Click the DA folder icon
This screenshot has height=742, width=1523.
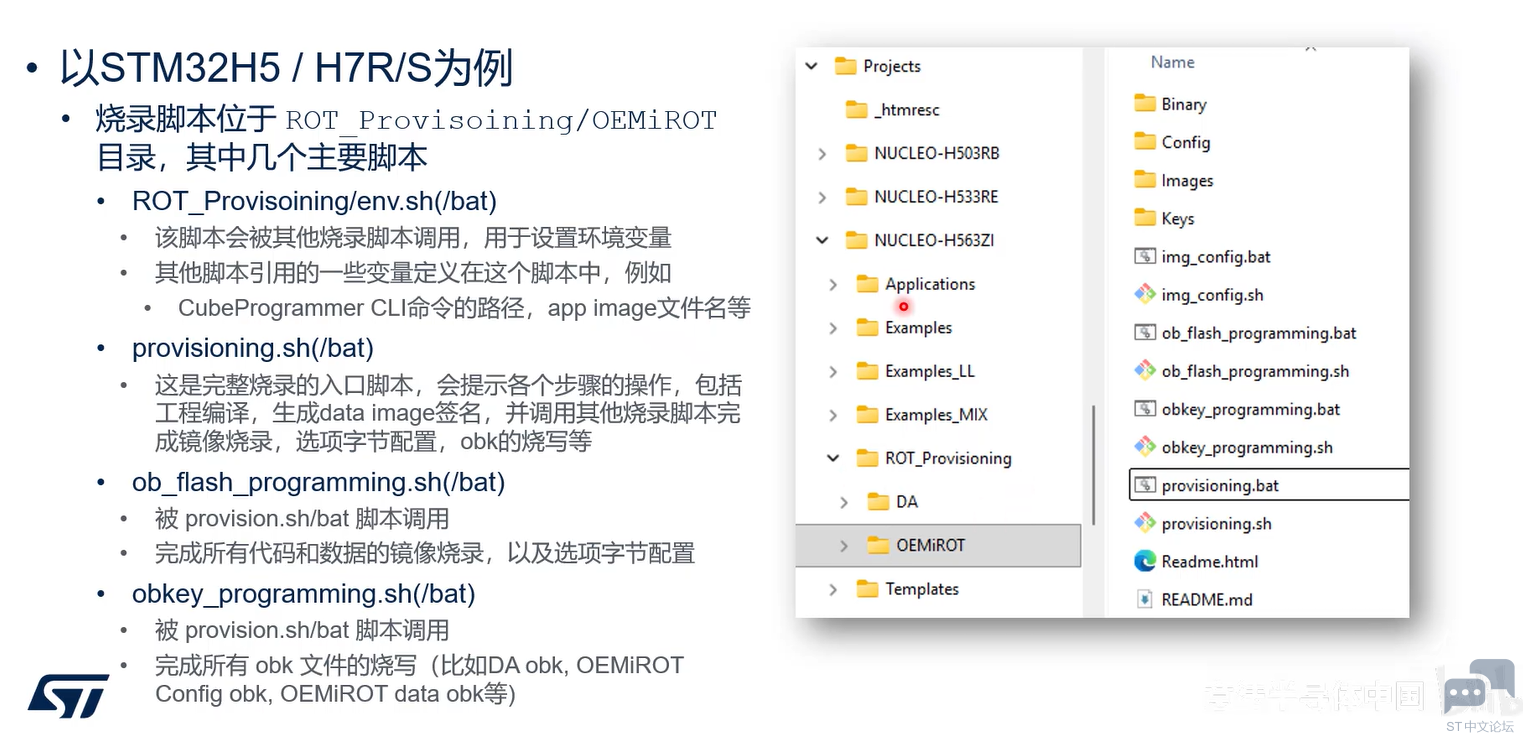coord(878,502)
